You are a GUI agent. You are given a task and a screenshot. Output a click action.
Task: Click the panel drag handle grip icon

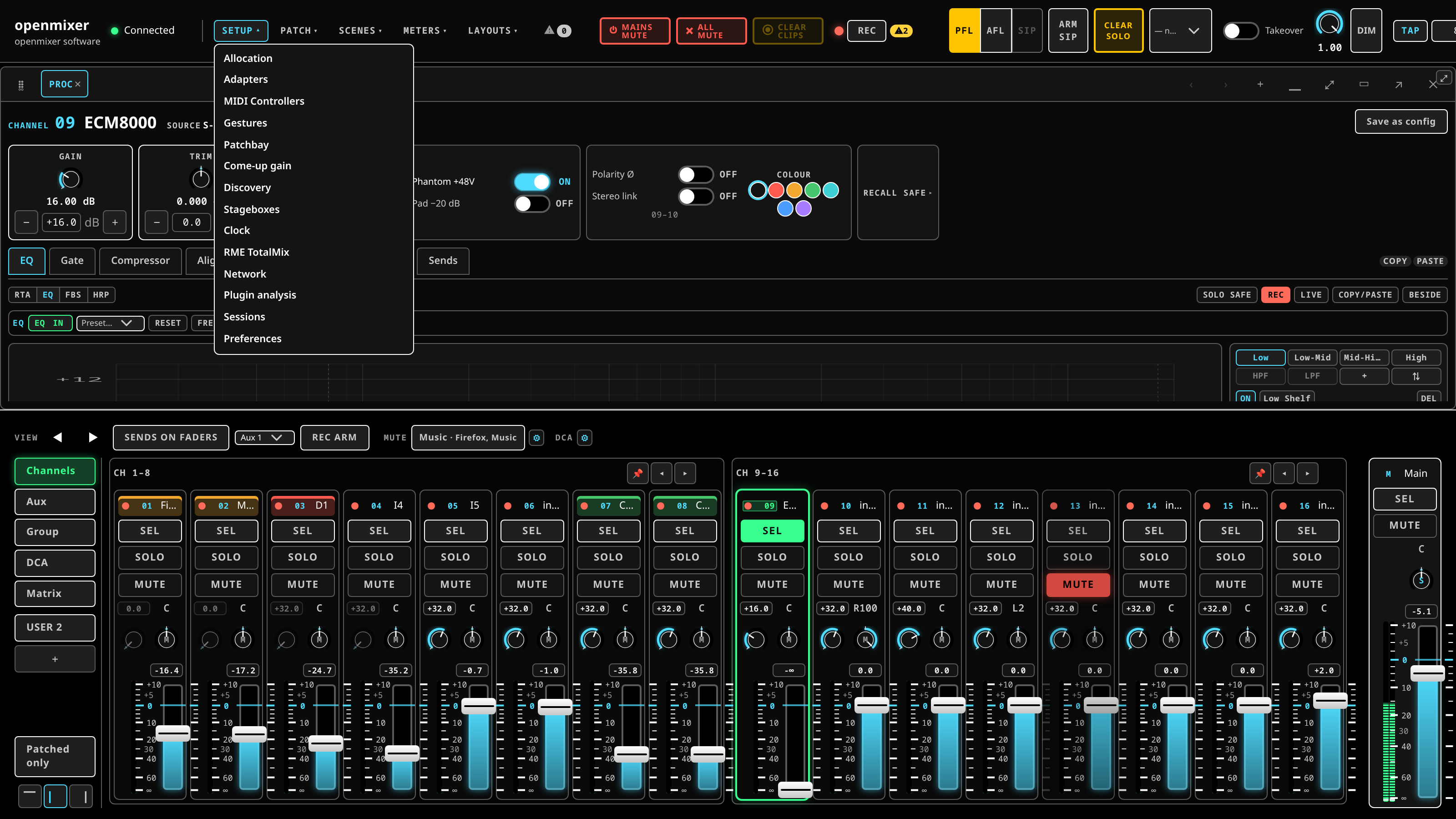(21, 85)
